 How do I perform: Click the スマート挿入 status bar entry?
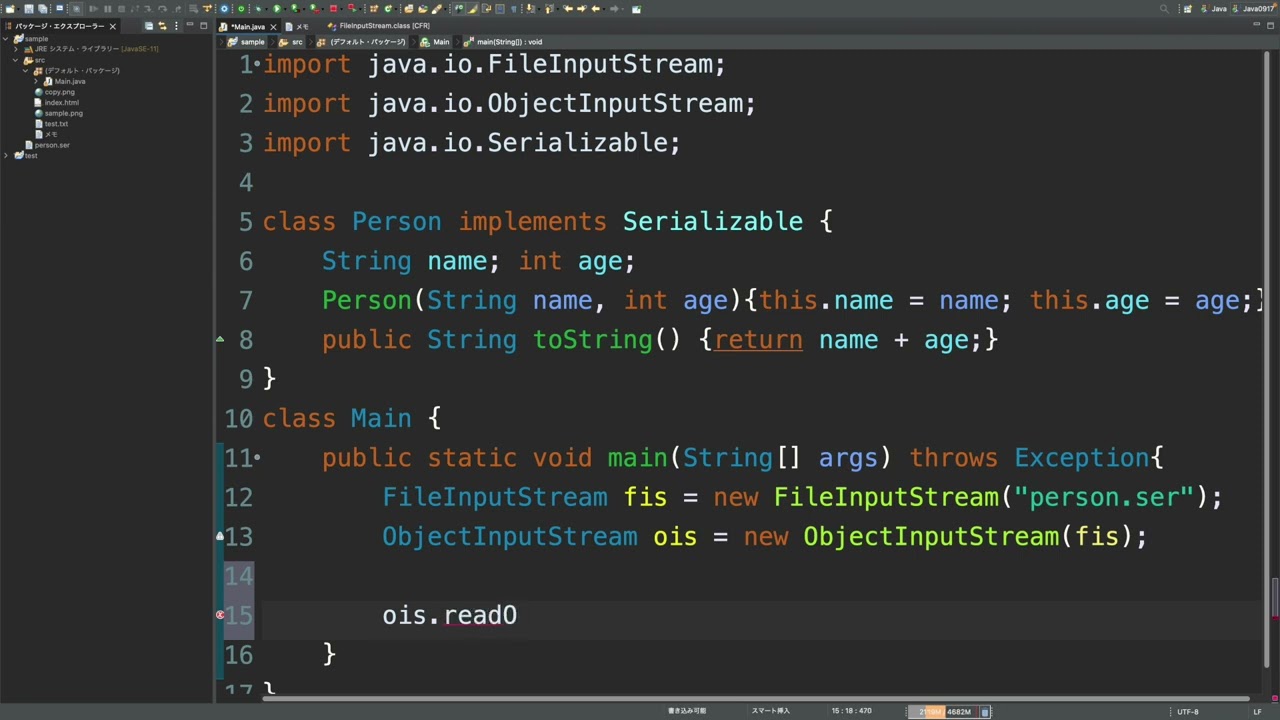click(770, 711)
